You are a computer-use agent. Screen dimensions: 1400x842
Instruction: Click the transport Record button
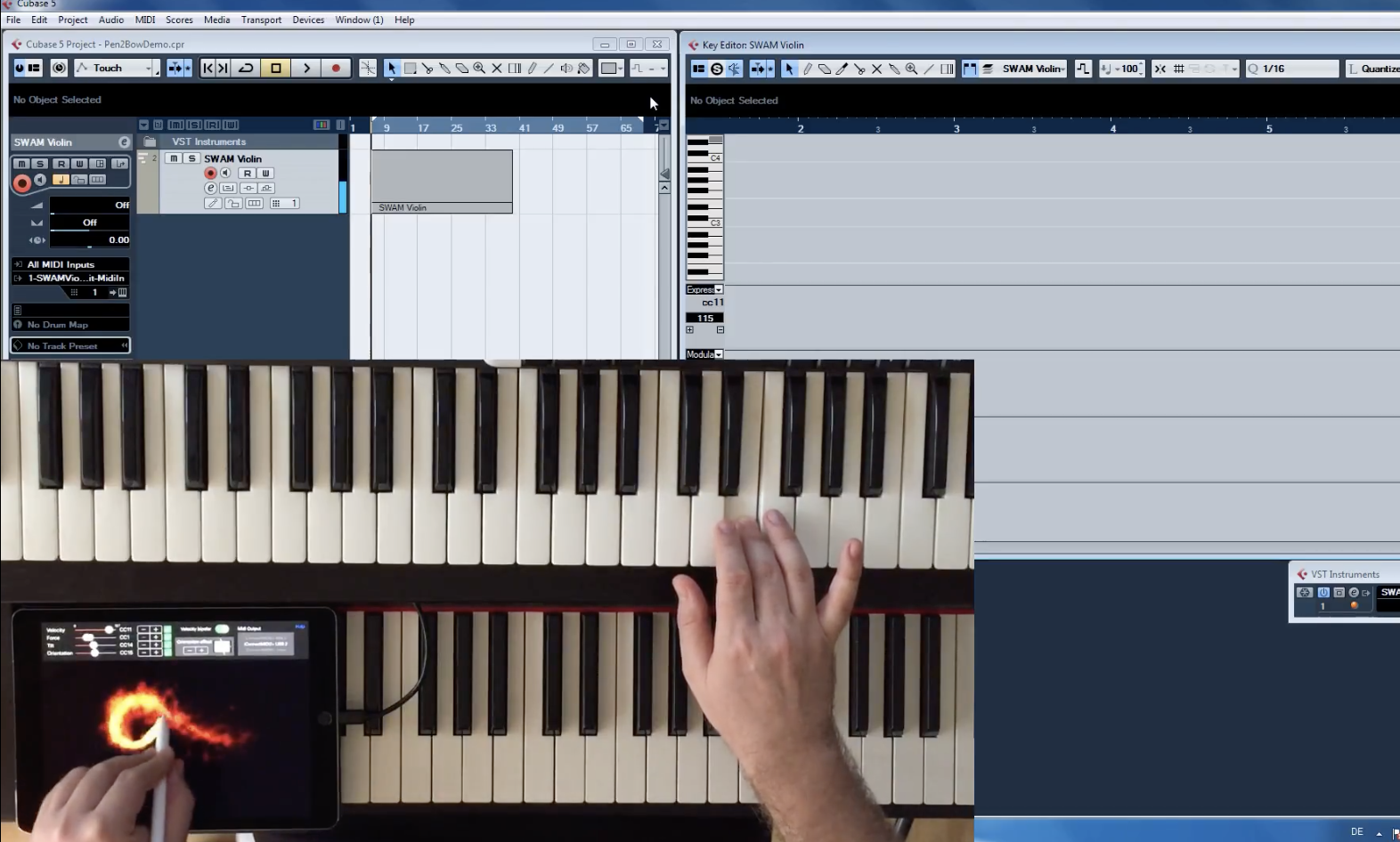click(336, 68)
